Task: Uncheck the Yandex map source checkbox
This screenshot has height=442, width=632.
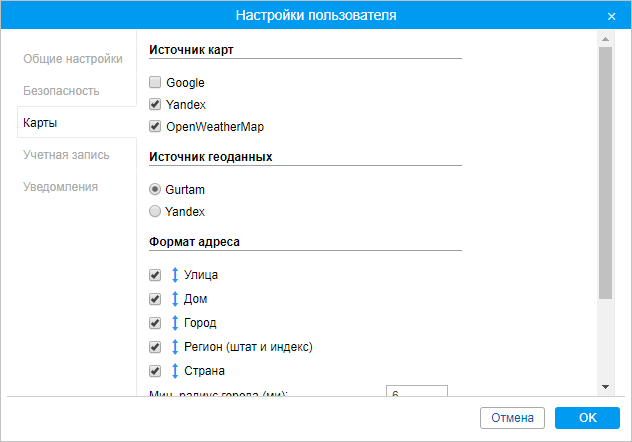Action: point(155,105)
